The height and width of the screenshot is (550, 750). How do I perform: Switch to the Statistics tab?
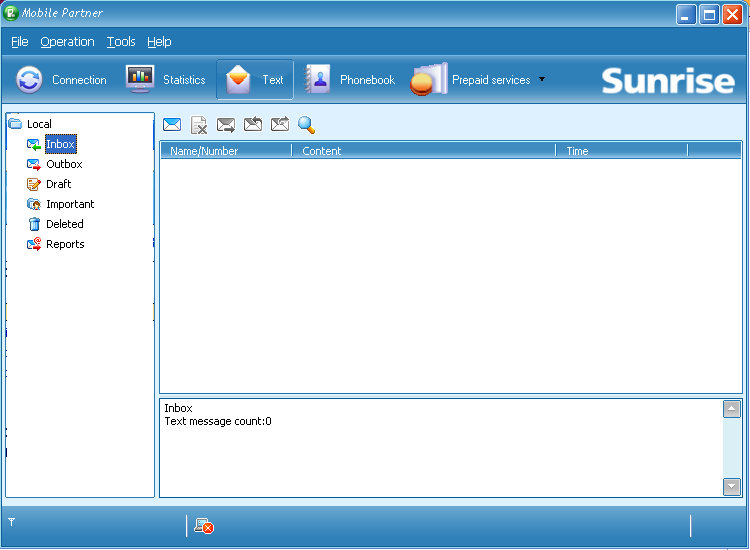[166, 80]
